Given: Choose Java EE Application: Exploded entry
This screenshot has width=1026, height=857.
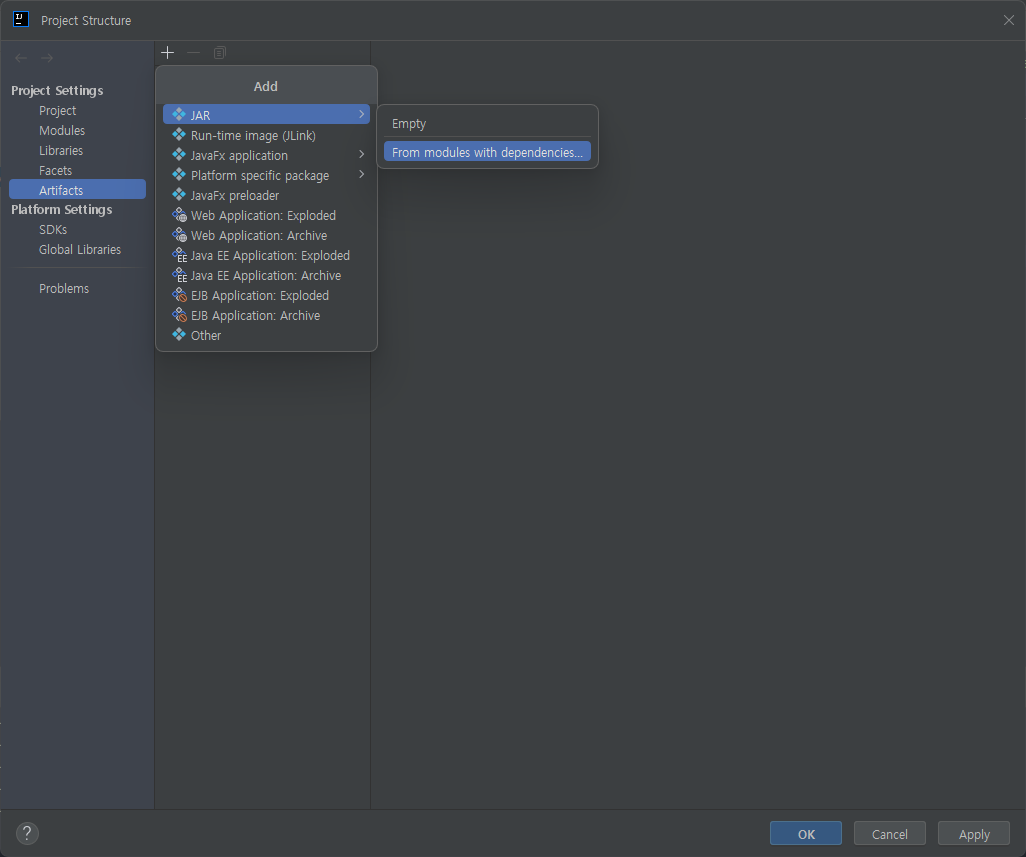Looking at the screenshot, I should 266,255.
